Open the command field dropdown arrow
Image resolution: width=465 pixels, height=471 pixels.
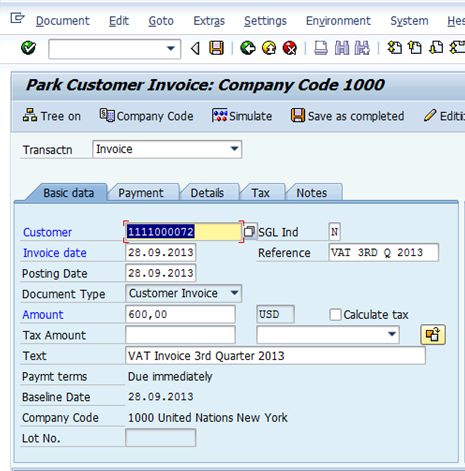pyautogui.click(x=171, y=49)
